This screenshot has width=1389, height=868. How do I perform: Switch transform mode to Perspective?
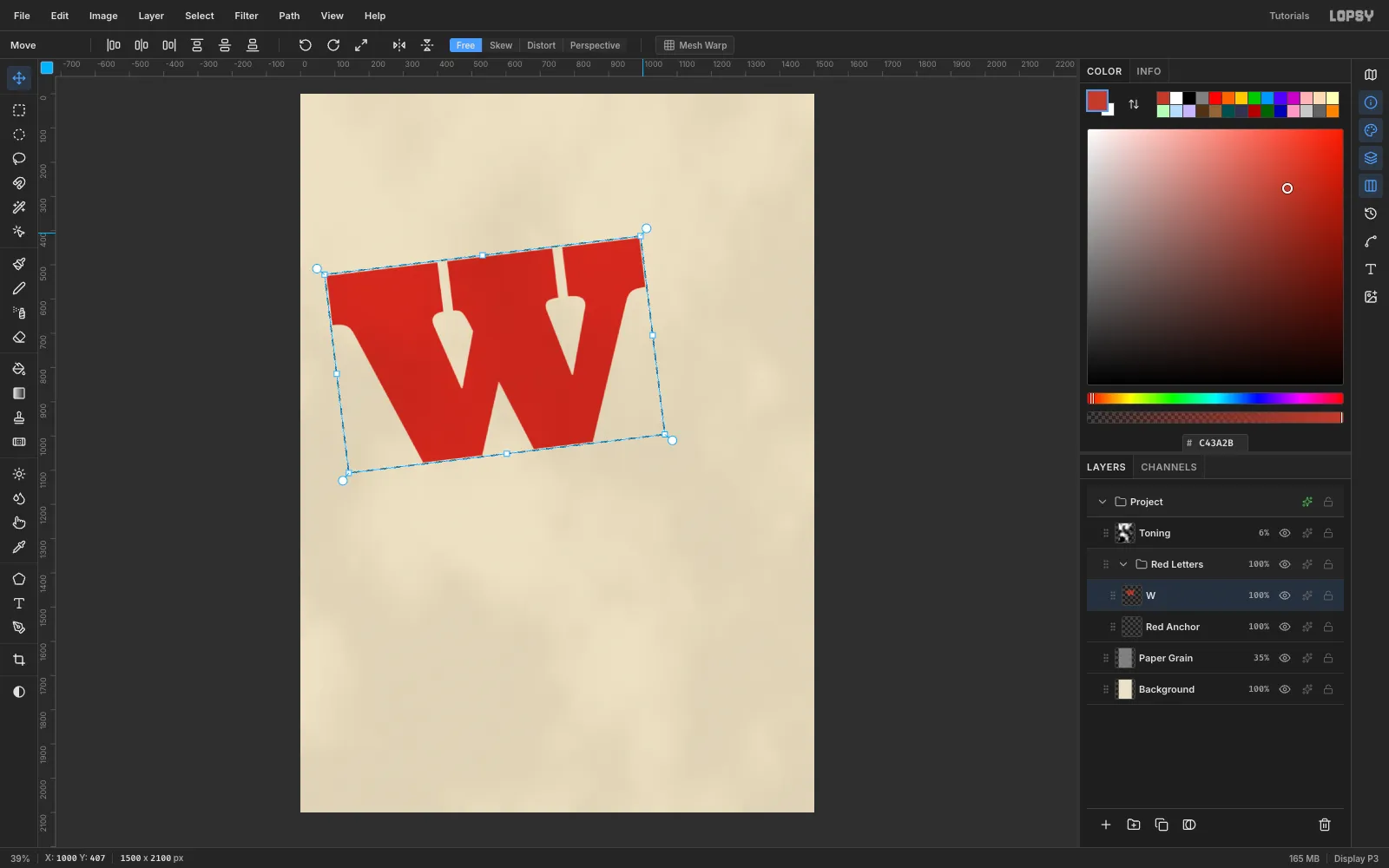595,45
